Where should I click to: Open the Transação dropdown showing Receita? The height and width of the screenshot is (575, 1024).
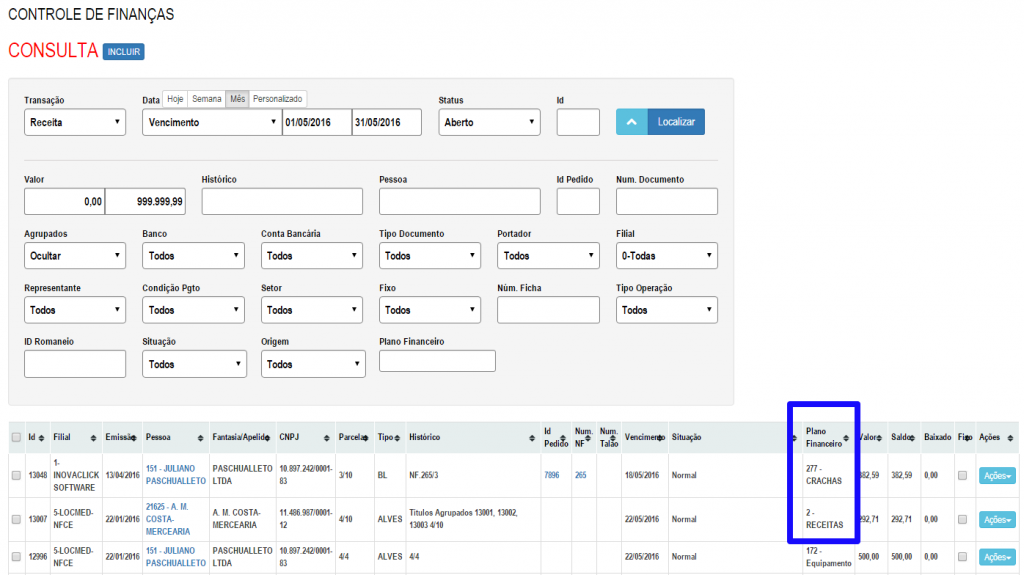tap(75, 123)
